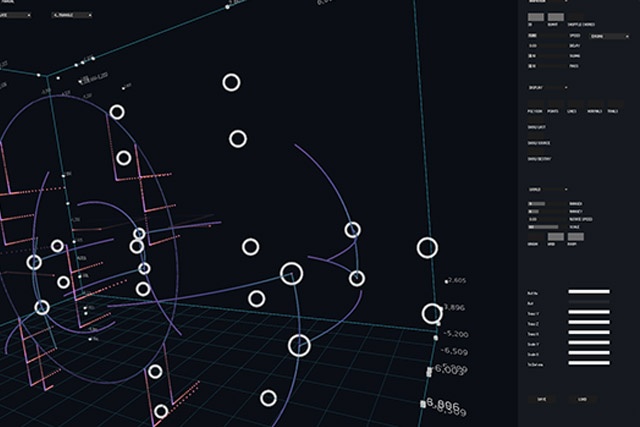Viewport: 640px width, 427px height.
Task: Open the DISPLAY dropdown in the right panel
Action: (x=547, y=88)
